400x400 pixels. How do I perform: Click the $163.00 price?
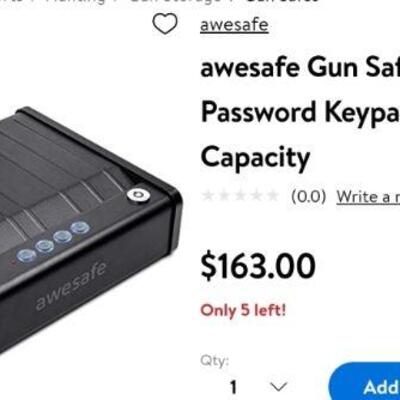[258, 266]
